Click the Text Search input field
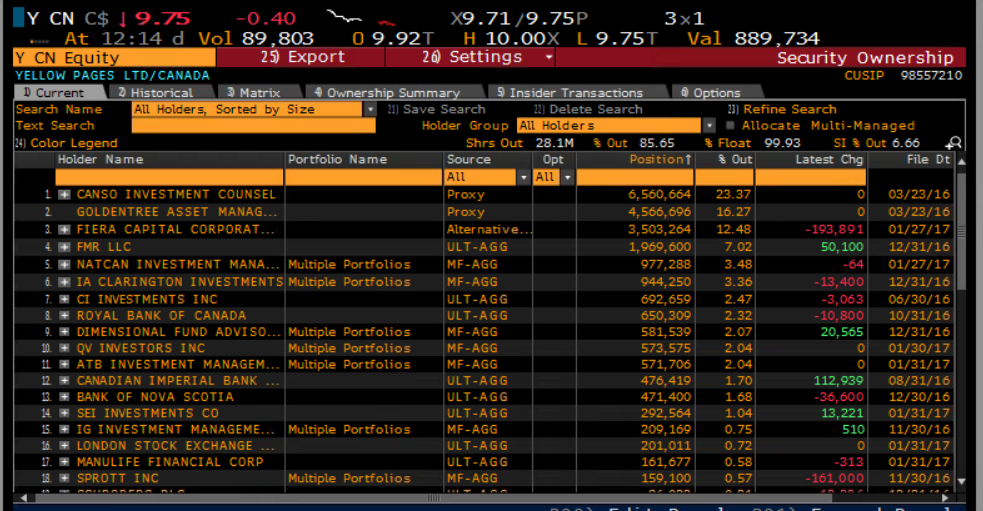Viewport: 983px width, 511px height. tap(253, 126)
